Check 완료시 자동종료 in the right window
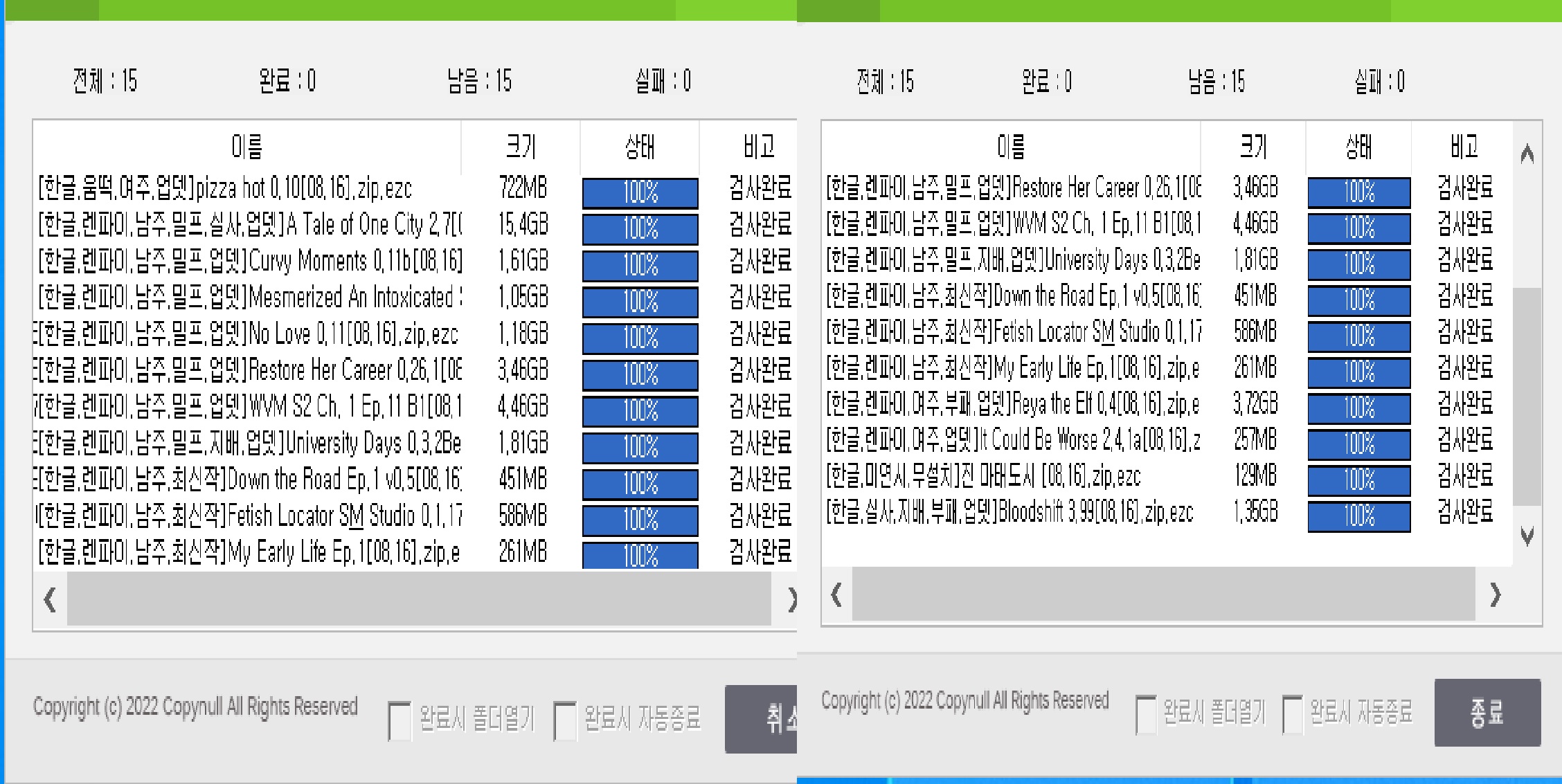The width and height of the screenshot is (1562, 784). 1292,714
